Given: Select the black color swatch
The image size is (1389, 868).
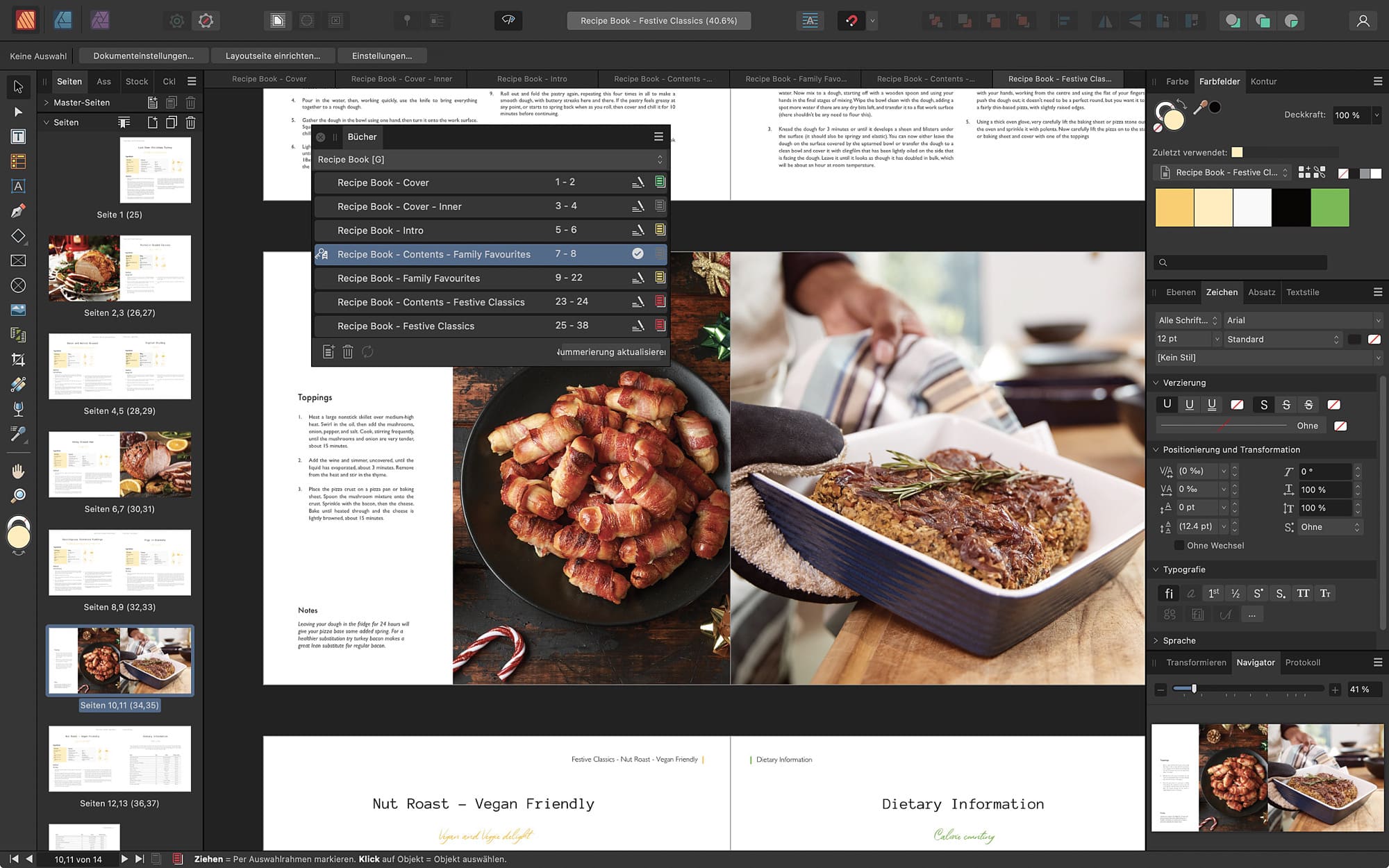Looking at the screenshot, I should 1291,207.
